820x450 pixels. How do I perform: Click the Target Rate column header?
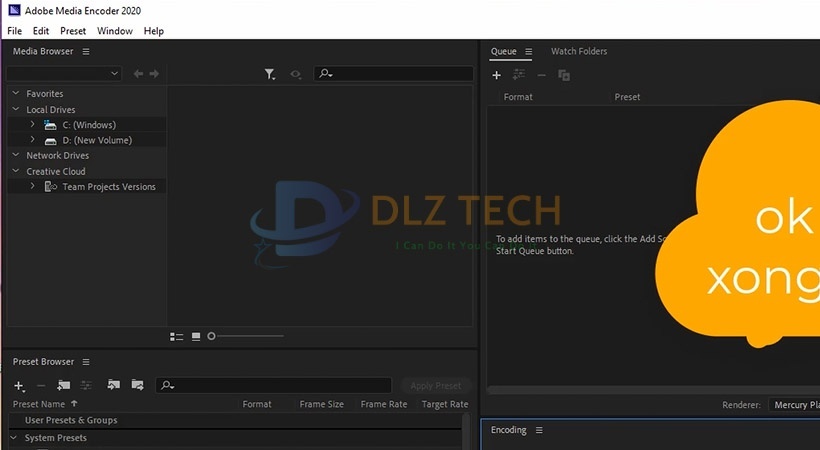click(x=445, y=404)
